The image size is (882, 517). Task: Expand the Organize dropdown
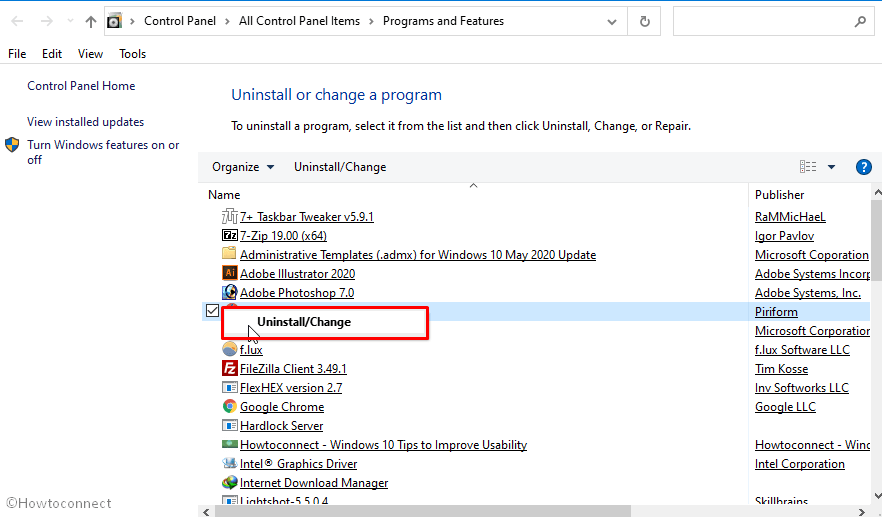[x=243, y=167]
